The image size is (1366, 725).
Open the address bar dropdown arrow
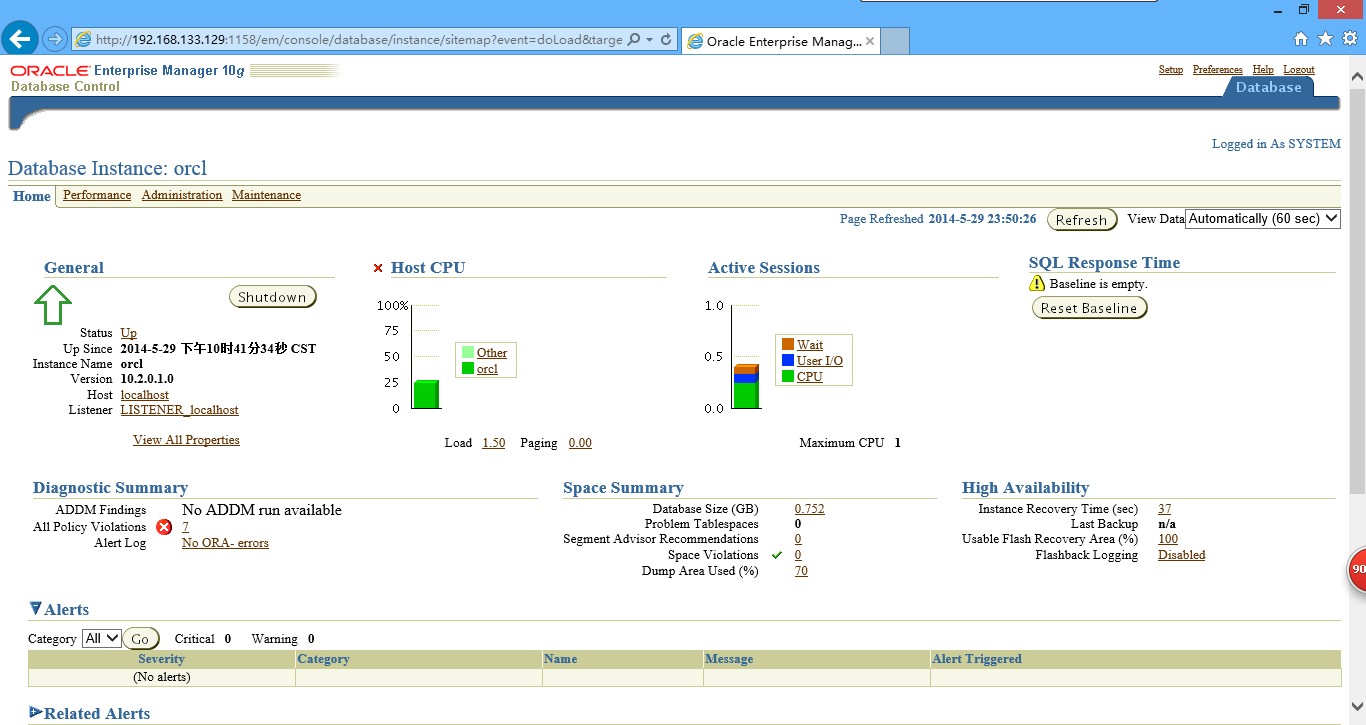[x=650, y=40]
